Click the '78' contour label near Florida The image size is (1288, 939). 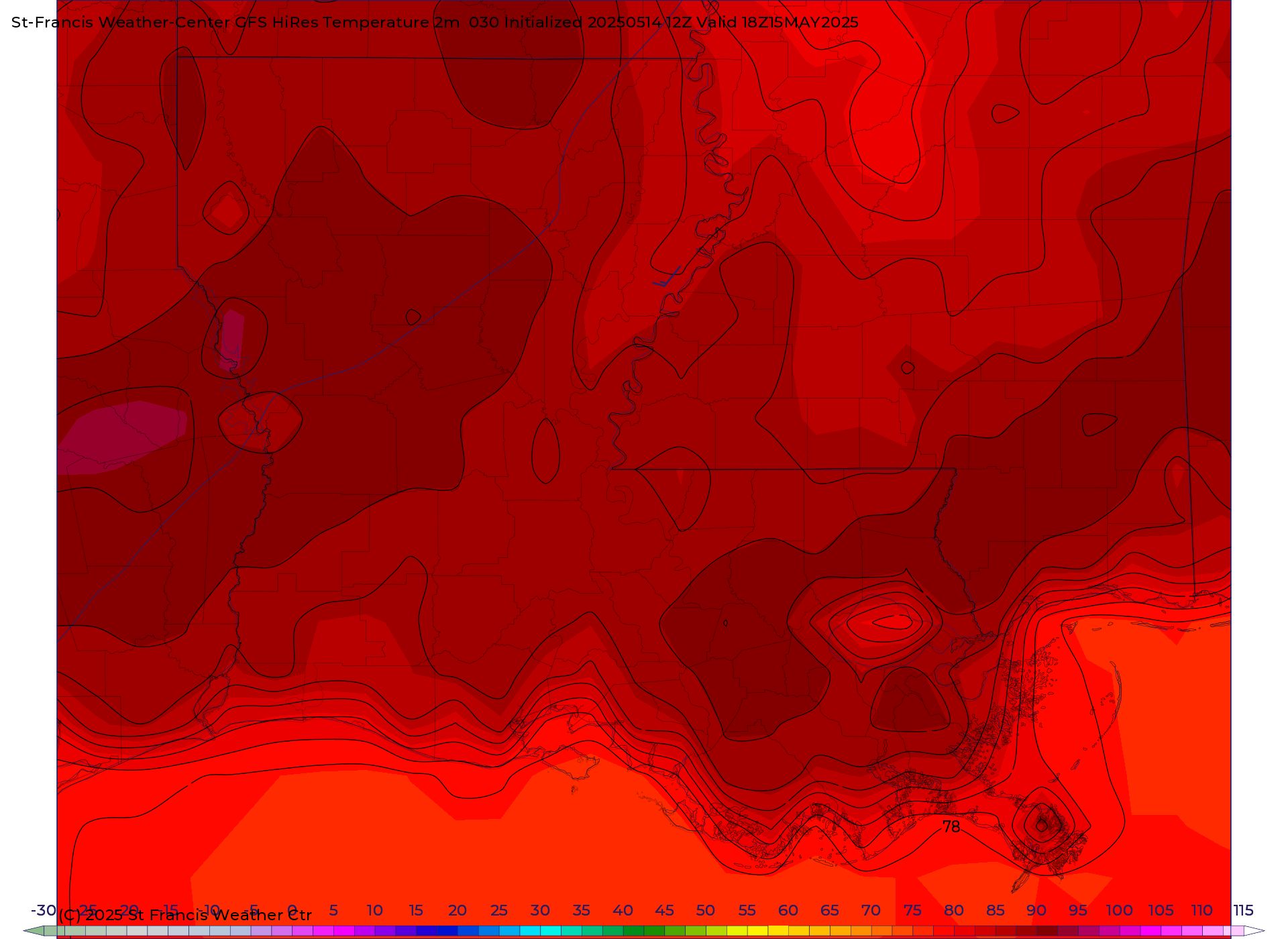coord(951,827)
